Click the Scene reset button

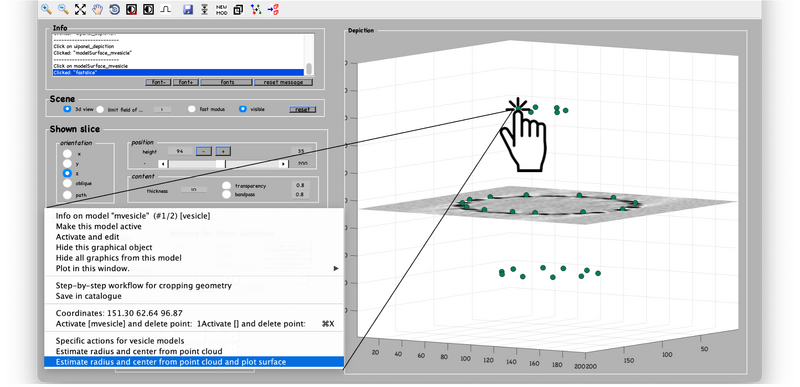[x=303, y=110]
